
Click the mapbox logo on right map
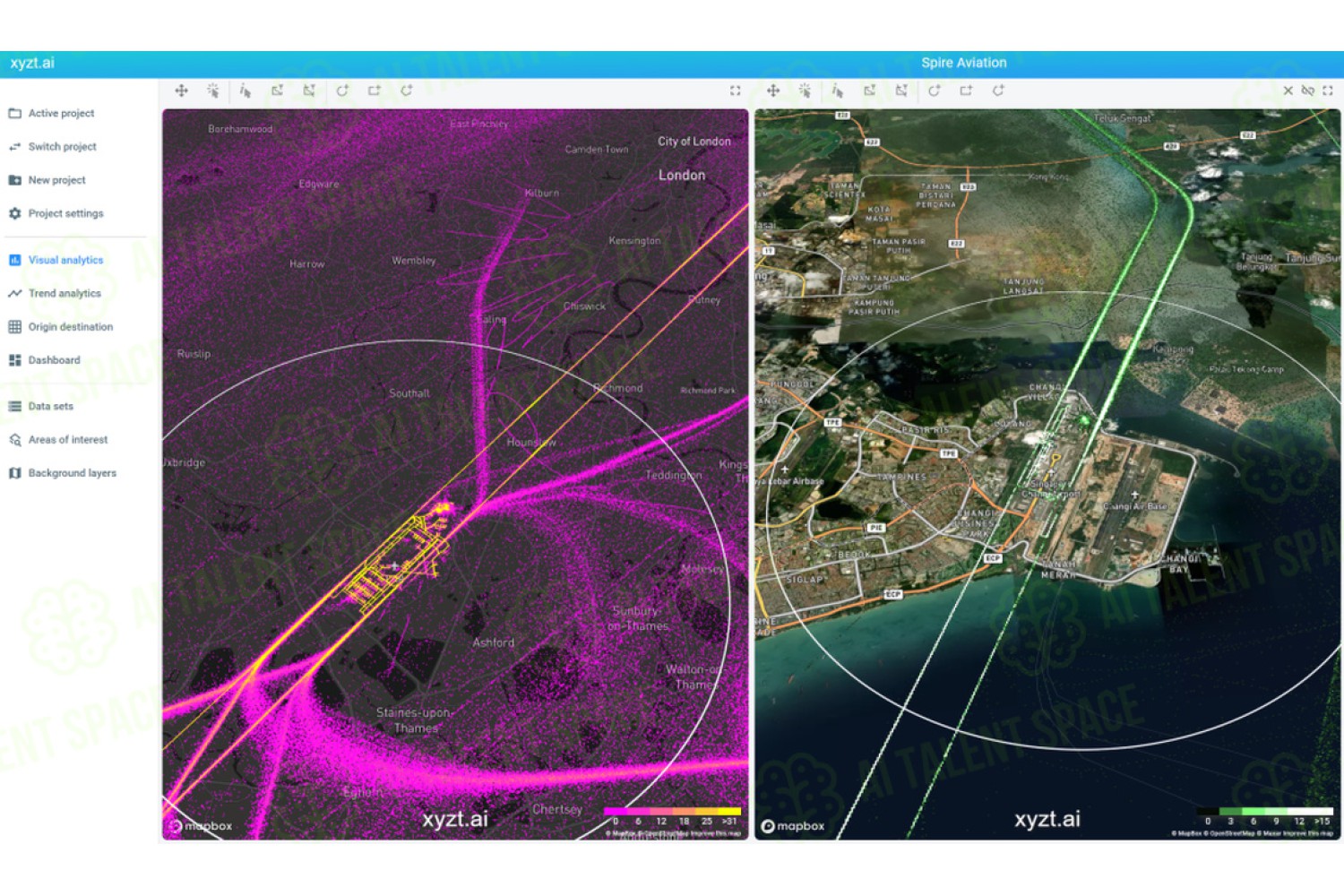coord(793,826)
